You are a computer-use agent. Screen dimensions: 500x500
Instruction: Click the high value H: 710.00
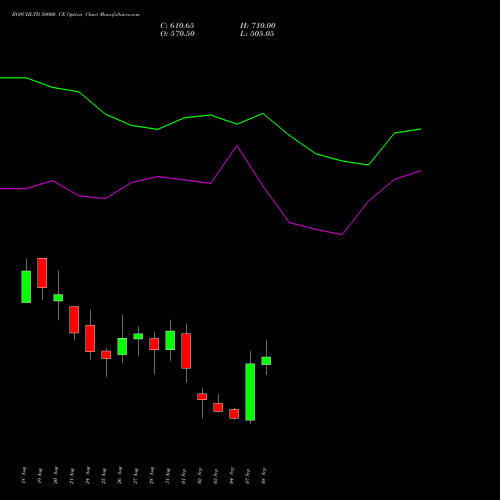258,26
